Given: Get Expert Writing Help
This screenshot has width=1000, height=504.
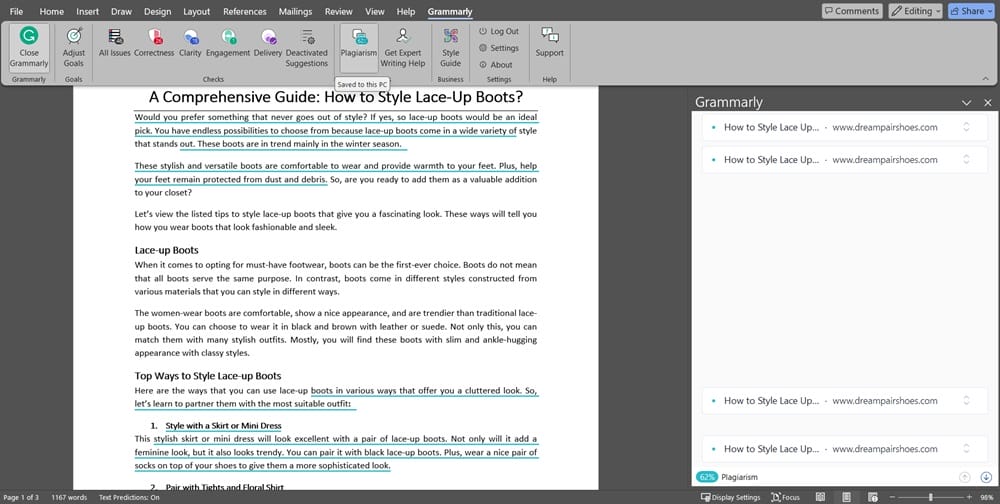Looking at the screenshot, I should (402, 47).
